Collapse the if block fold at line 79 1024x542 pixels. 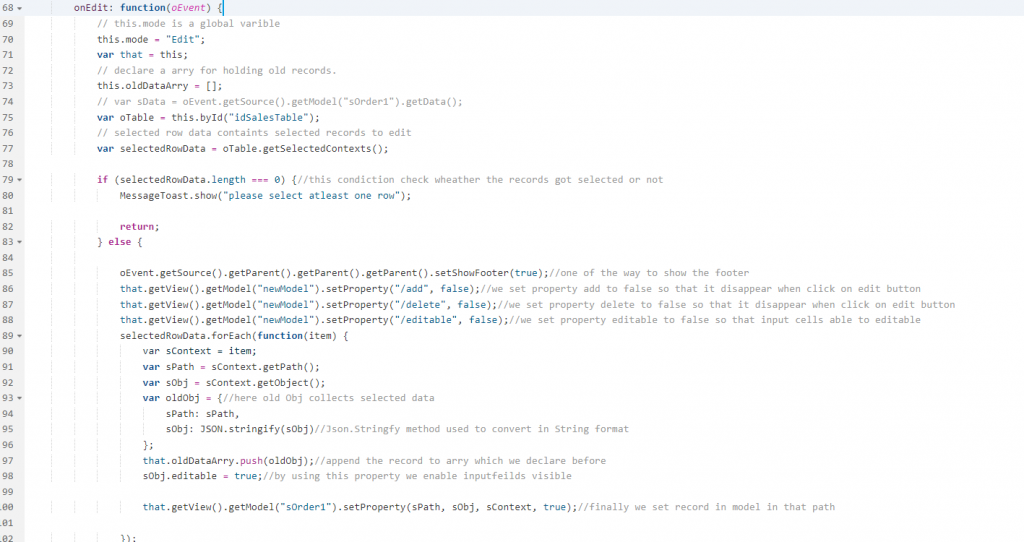click(x=20, y=180)
